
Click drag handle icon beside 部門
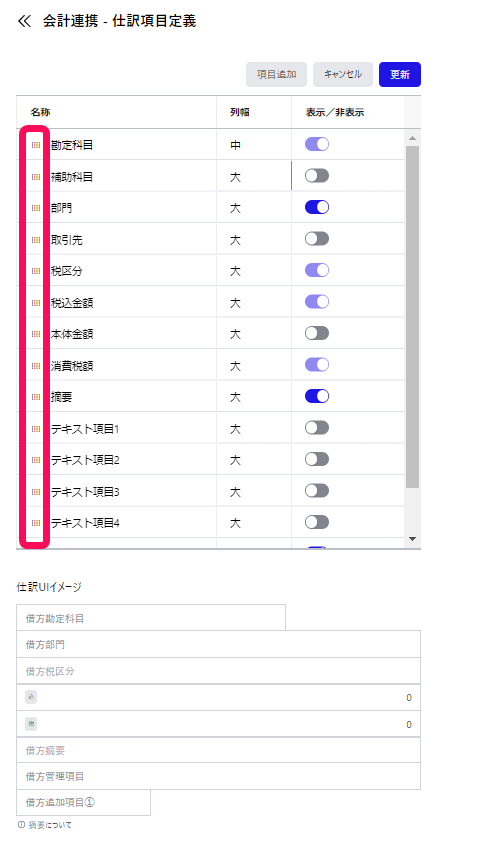coord(36,208)
